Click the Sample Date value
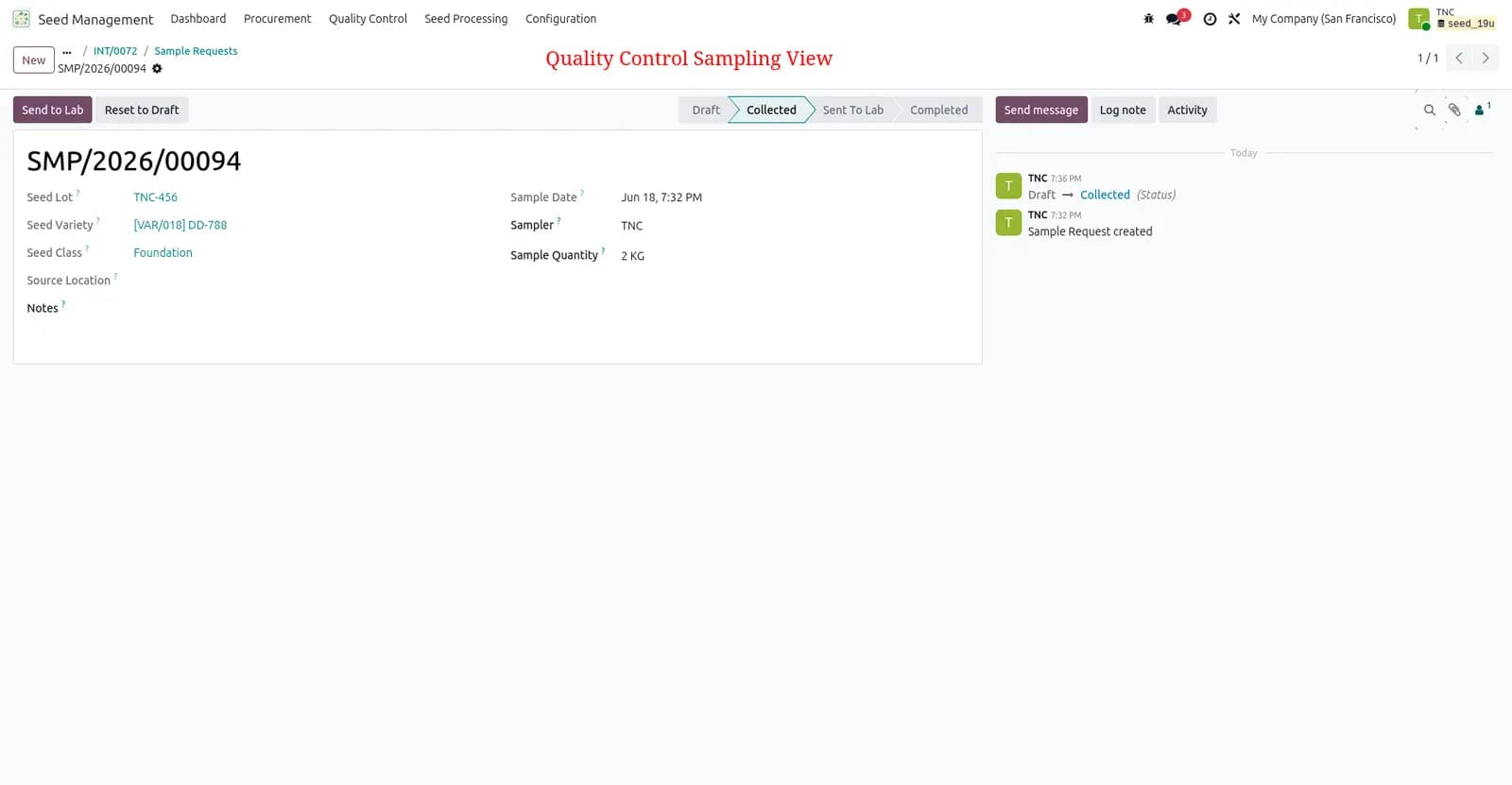This screenshot has height=785, width=1512. pos(661,197)
